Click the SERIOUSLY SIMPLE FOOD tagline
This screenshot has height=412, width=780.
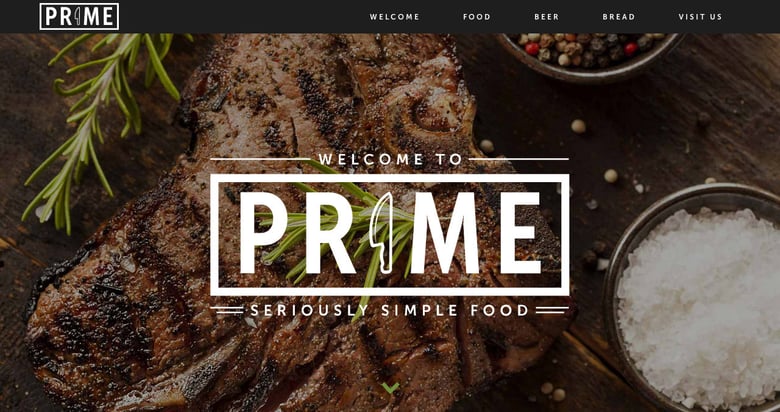[x=390, y=310]
